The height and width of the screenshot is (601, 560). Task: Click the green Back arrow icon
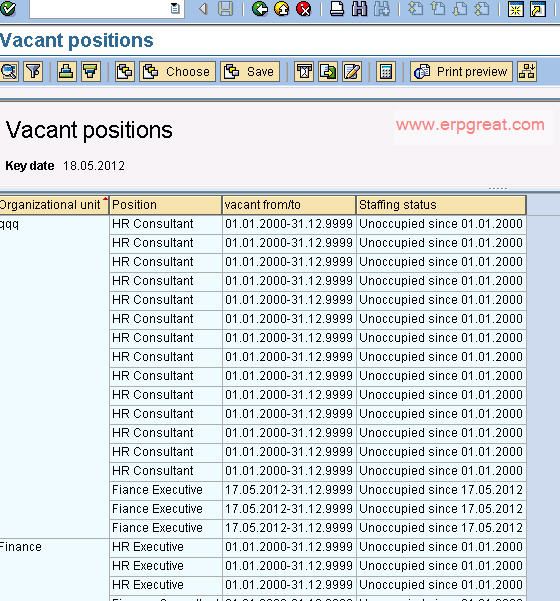click(x=259, y=8)
